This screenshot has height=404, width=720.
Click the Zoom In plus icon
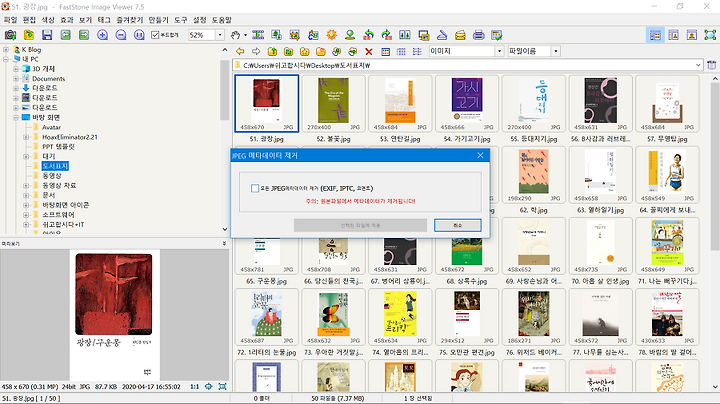tap(102, 35)
